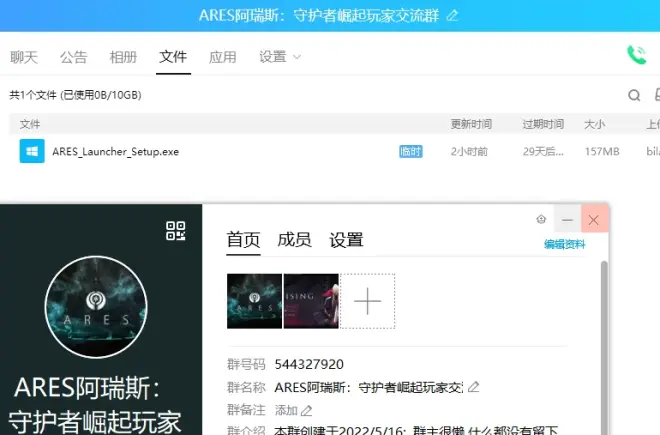Select the 成员 tab in group profile
The height and width of the screenshot is (435, 660).
[294, 240]
